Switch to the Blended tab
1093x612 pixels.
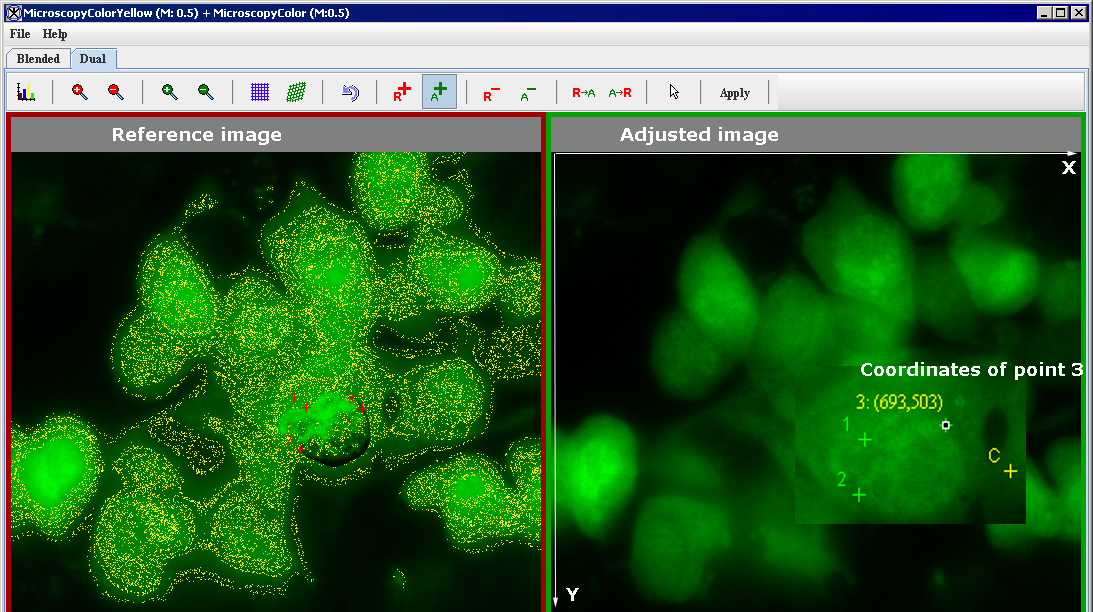coord(38,59)
